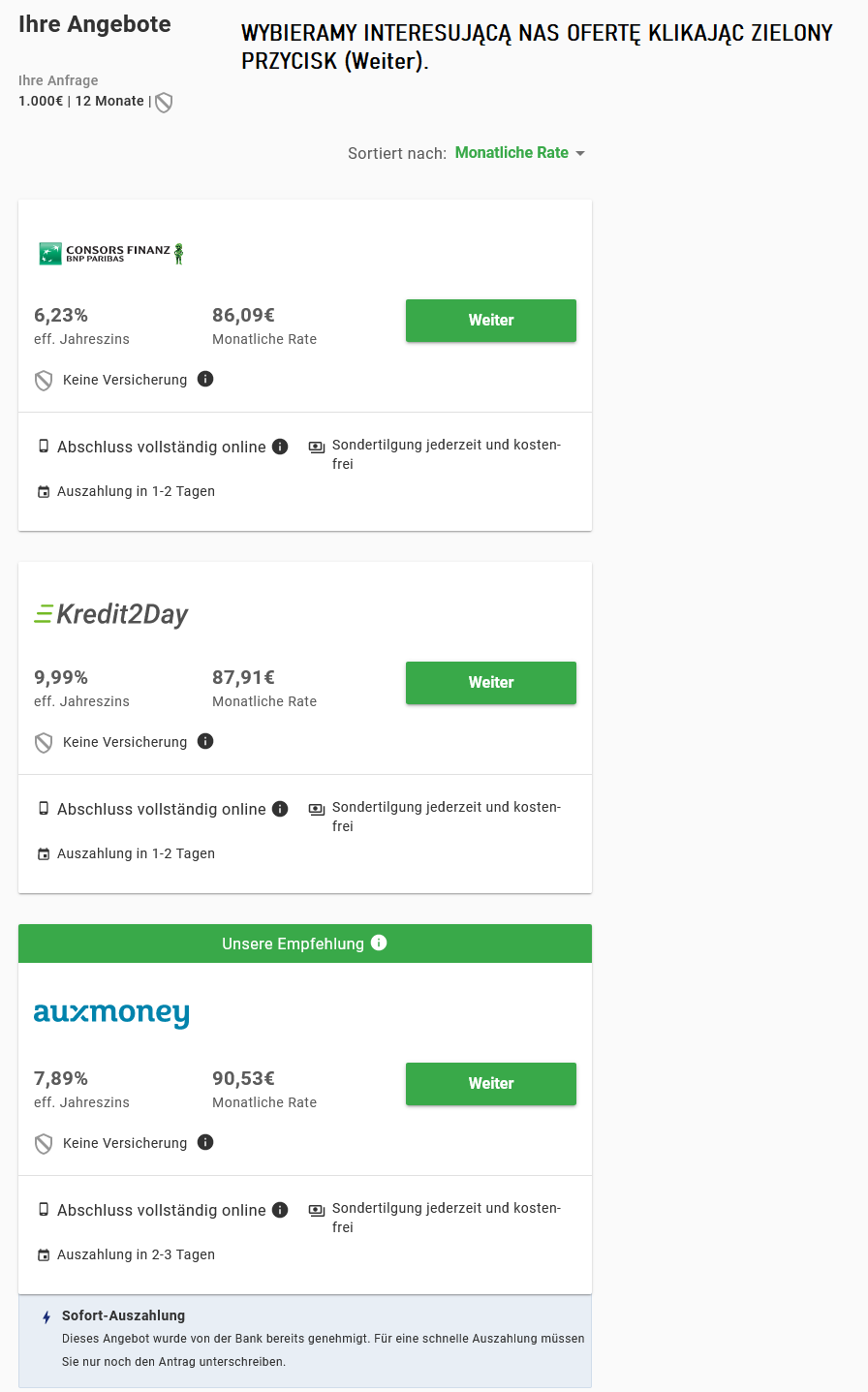
Task: Open info icon on Unsere Empfehlung banner
Action: 379,943
